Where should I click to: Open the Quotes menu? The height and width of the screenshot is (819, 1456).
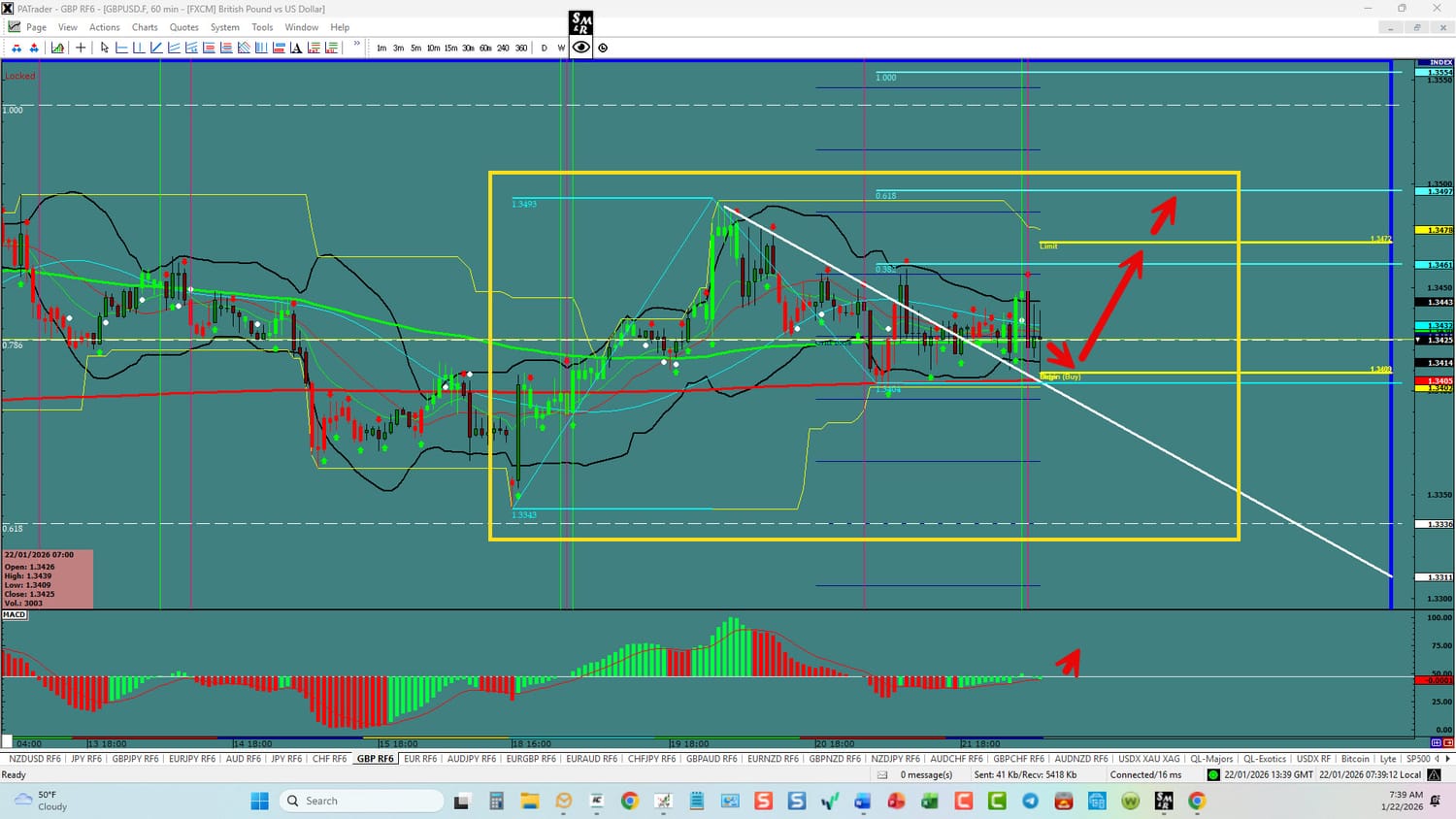pos(184,27)
